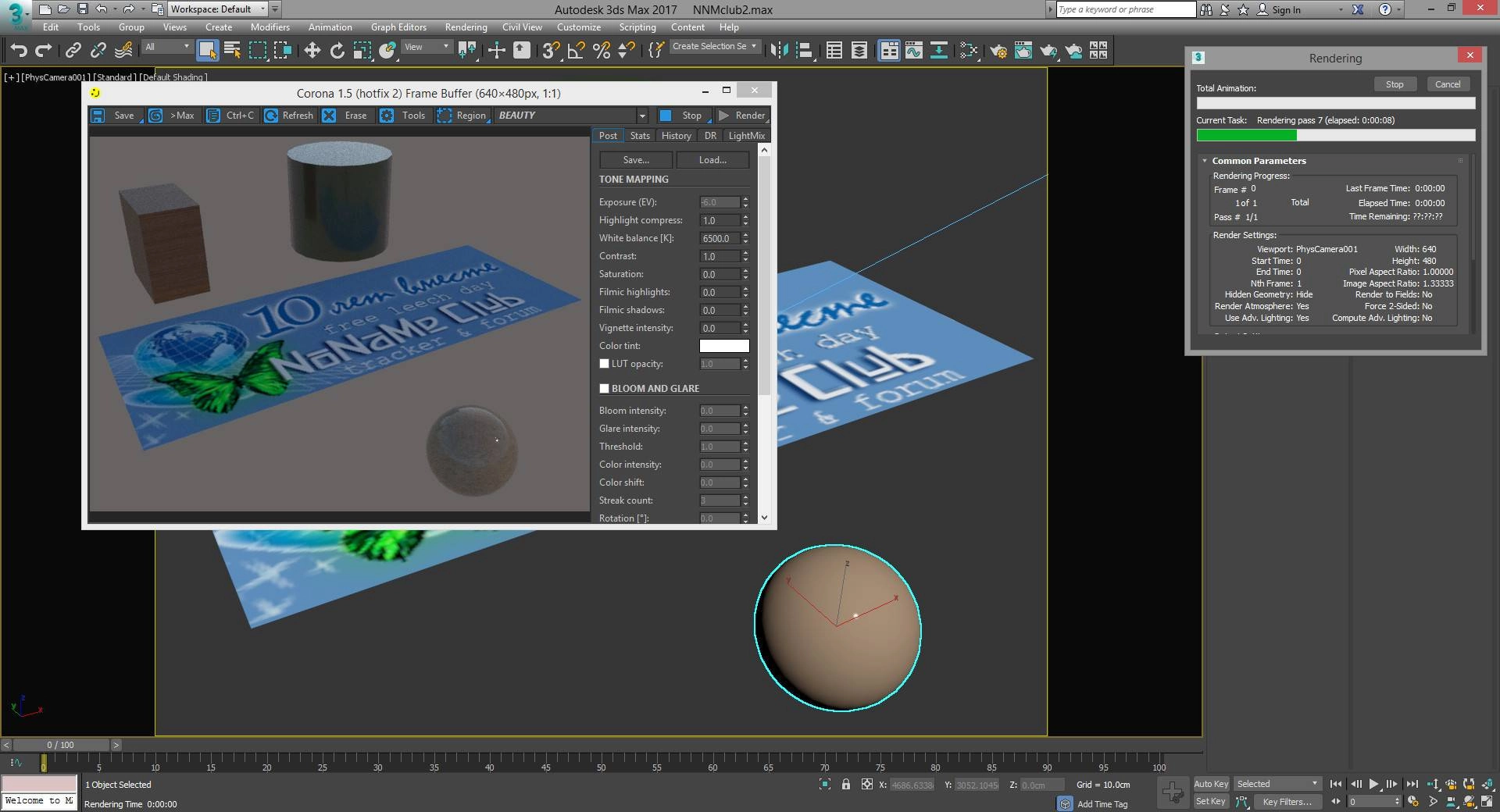Click Cancel in Rendering dialog
1500x812 pixels.
(x=1448, y=84)
